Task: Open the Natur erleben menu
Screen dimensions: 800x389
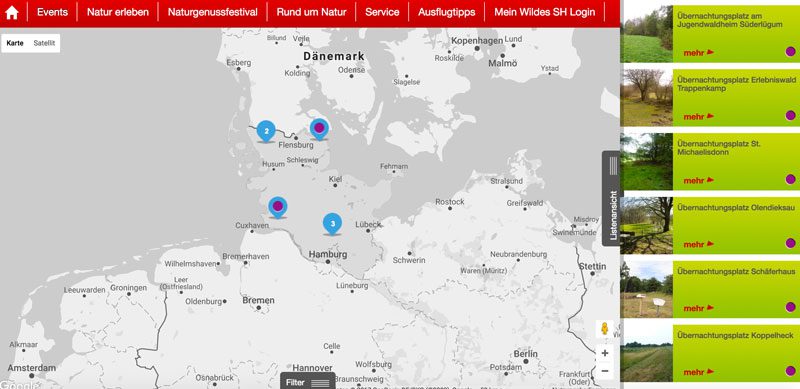Action: tap(118, 12)
